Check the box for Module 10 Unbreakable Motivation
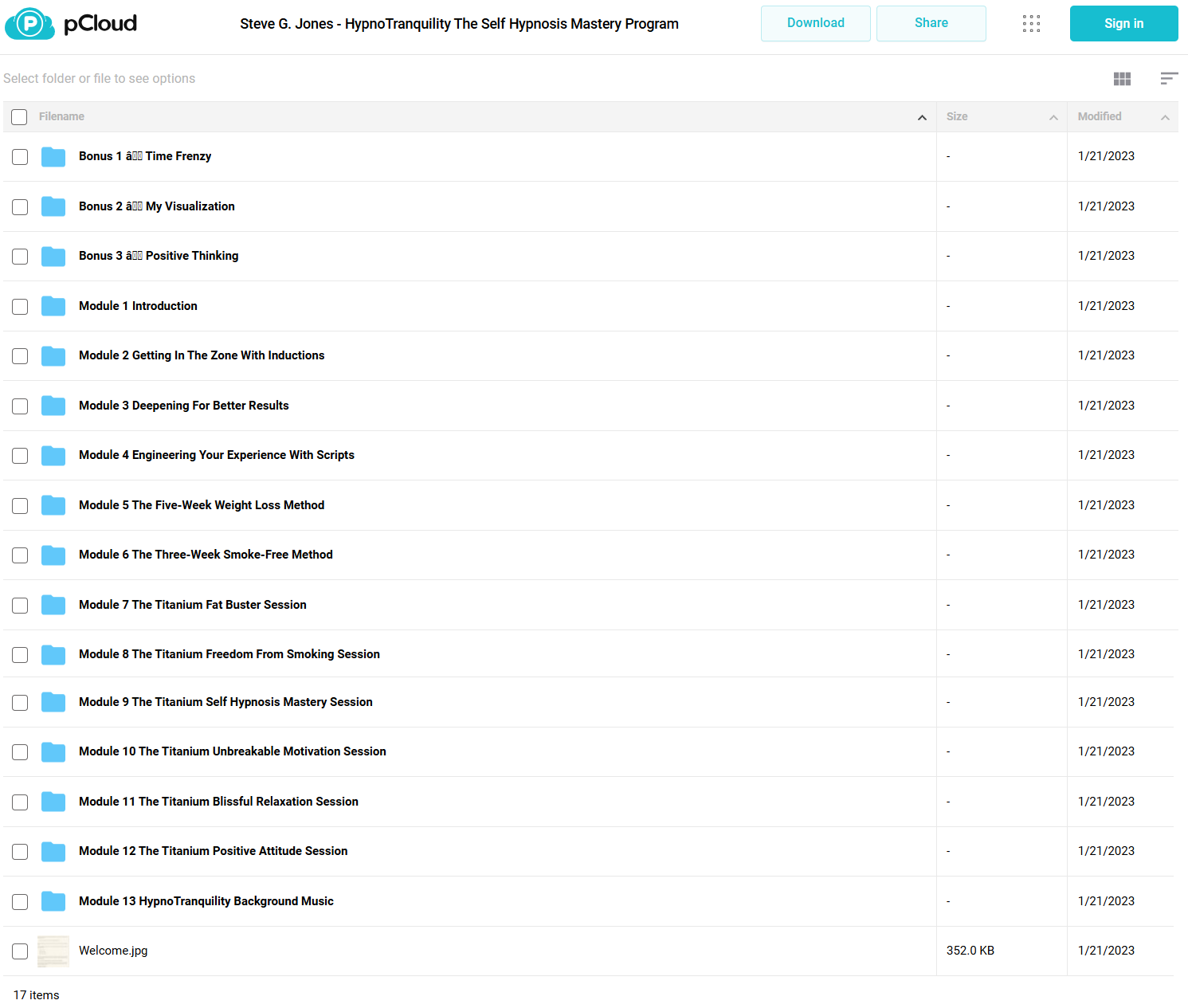Viewport: 1188px width, 1008px height. 20,752
